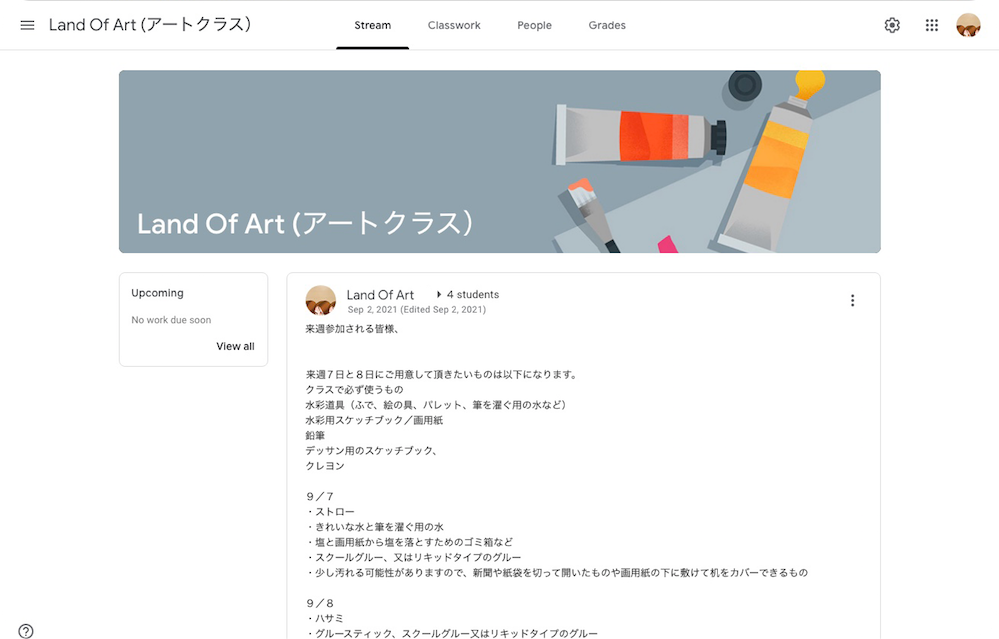The width and height of the screenshot is (999, 639).
Task: Open the main hamburger menu
Action: click(x=27, y=25)
